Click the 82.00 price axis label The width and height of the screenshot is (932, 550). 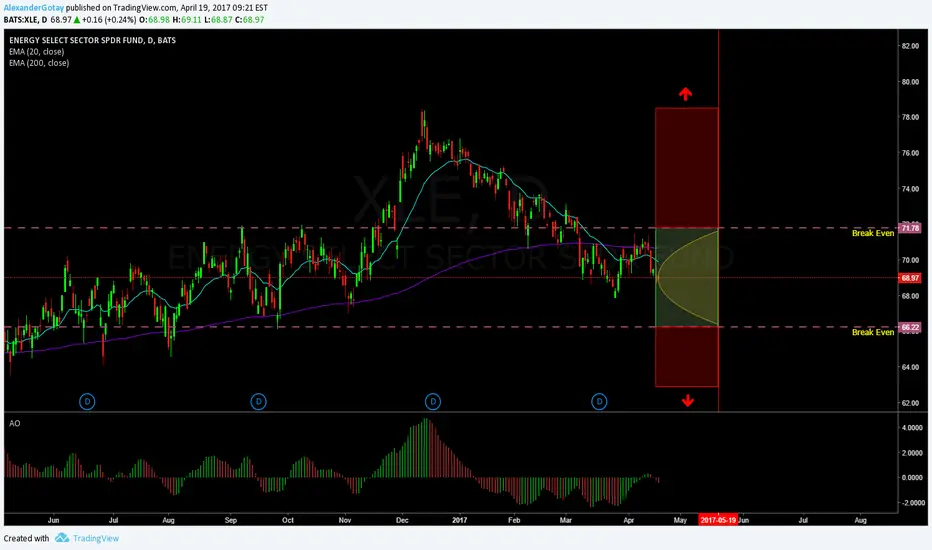pyautogui.click(x=910, y=46)
